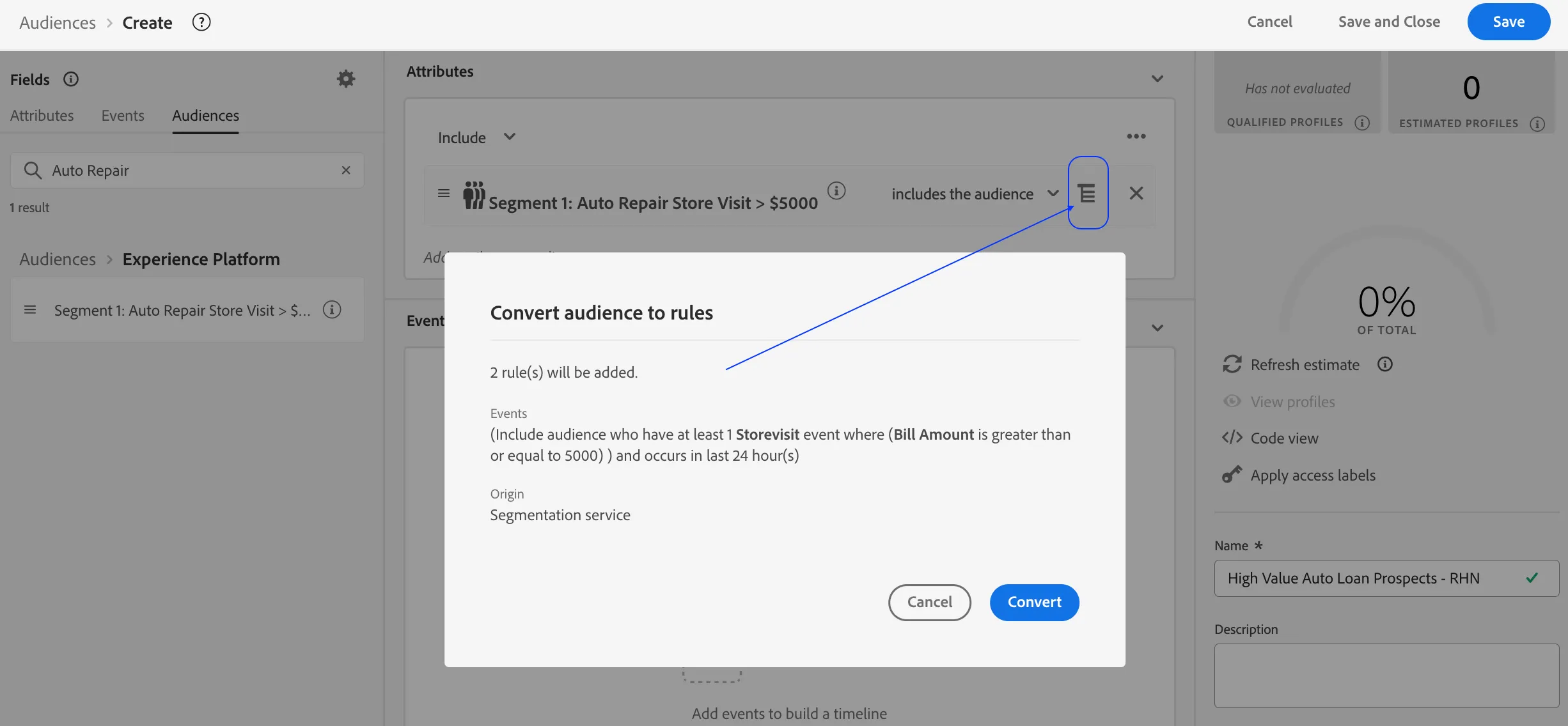Viewport: 1568px width, 726px height.
Task: Click the Description text area
Action: pos(1386,676)
